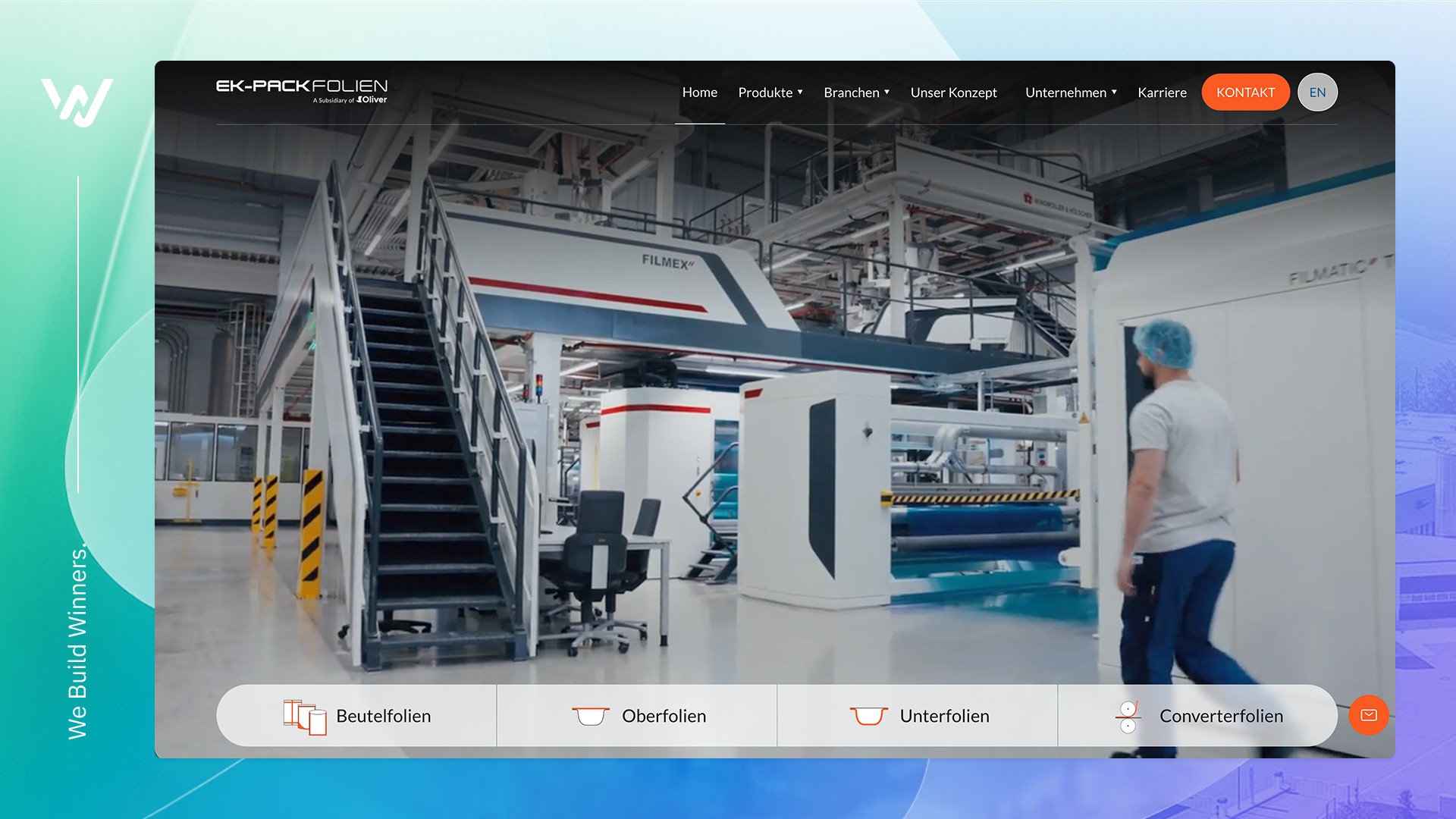The width and height of the screenshot is (1456, 819).
Task: Switch language with the EN toggle
Action: coord(1317,93)
